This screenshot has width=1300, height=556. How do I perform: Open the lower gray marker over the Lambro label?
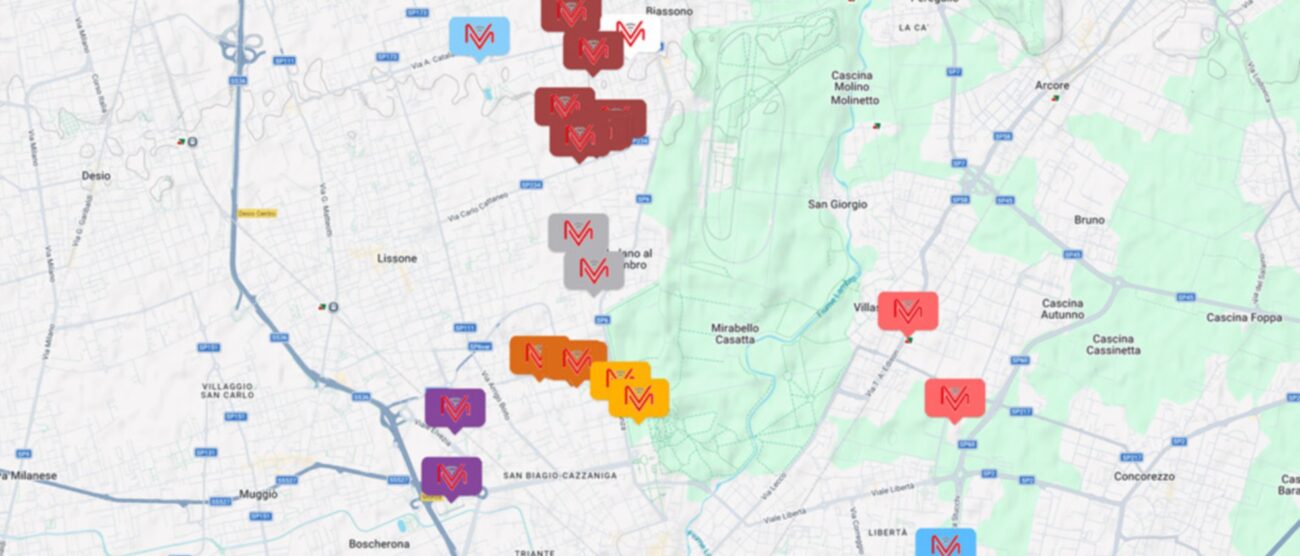tap(594, 271)
